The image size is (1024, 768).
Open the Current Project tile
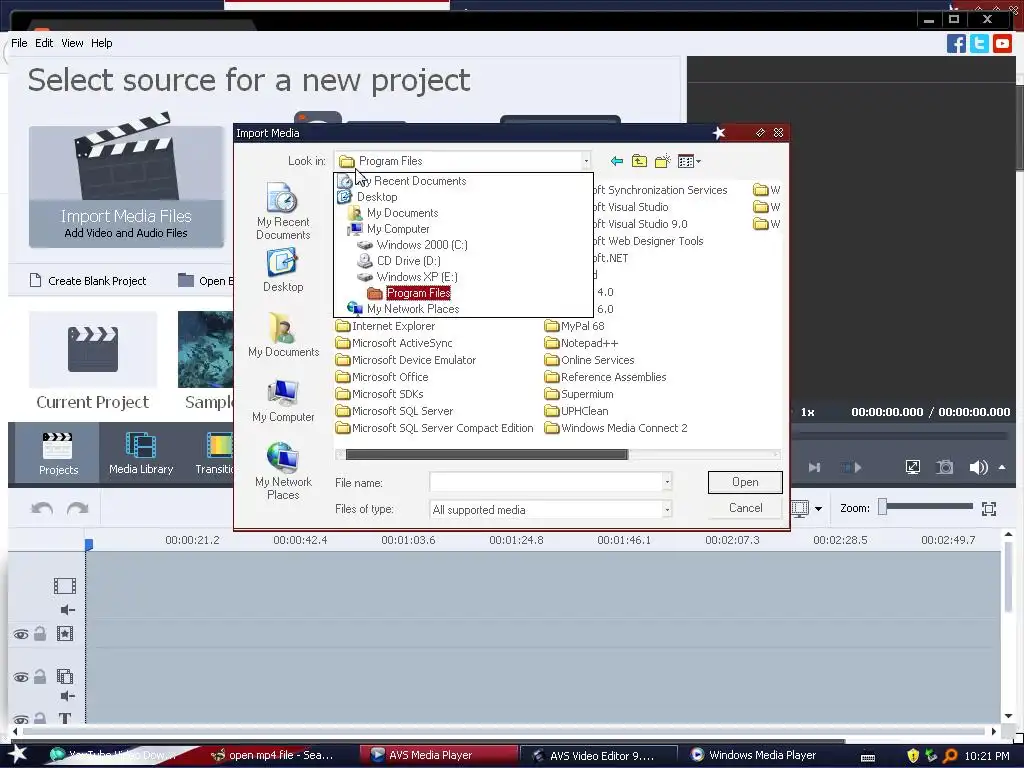93,361
